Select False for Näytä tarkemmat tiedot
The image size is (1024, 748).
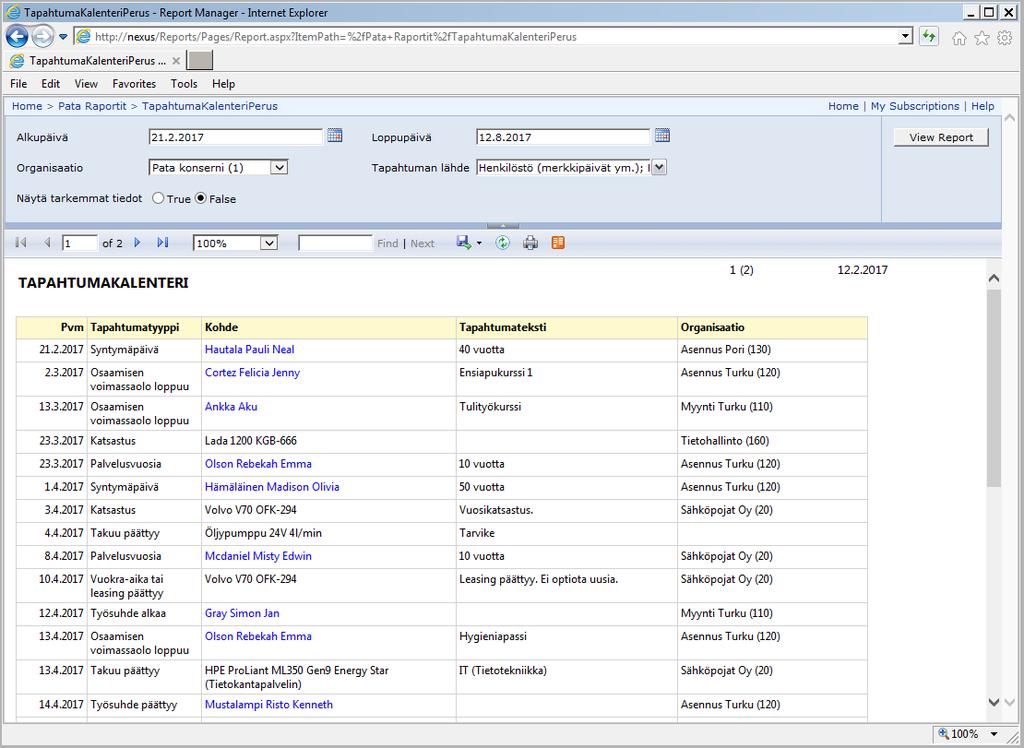point(201,199)
